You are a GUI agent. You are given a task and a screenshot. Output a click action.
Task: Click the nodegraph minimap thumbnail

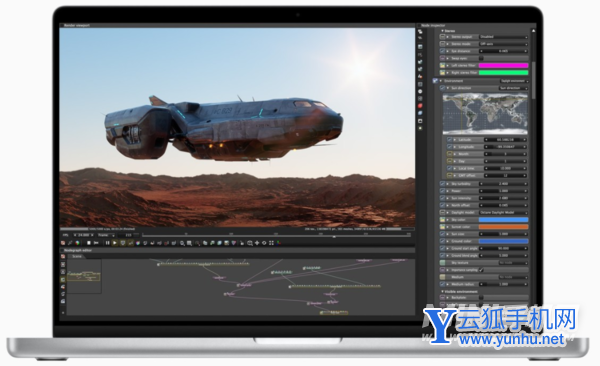(x=84, y=276)
